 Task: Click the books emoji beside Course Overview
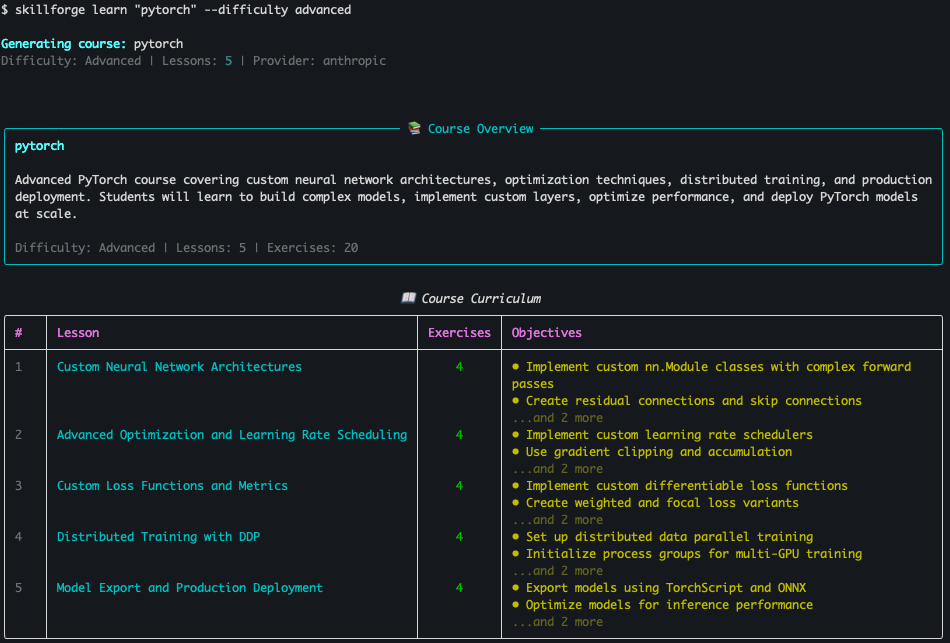(x=414, y=128)
